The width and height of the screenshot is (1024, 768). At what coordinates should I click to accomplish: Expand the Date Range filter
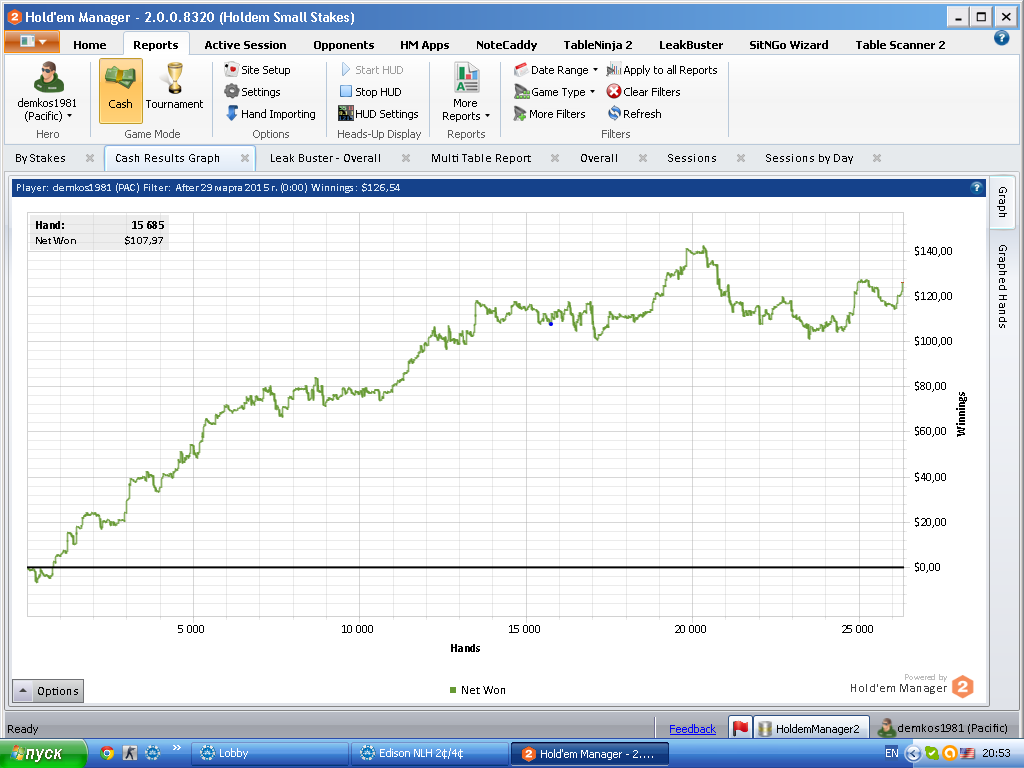pyautogui.click(x=556, y=70)
